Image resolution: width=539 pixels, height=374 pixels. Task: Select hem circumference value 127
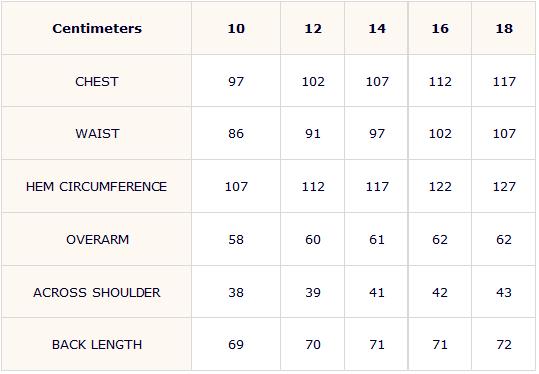click(504, 187)
